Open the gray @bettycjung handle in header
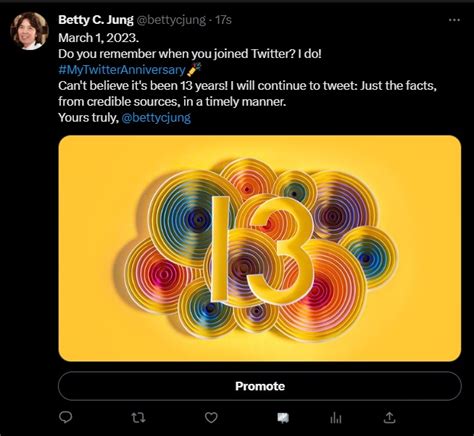Viewport: 474px width, 436px height. pos(171,20)
